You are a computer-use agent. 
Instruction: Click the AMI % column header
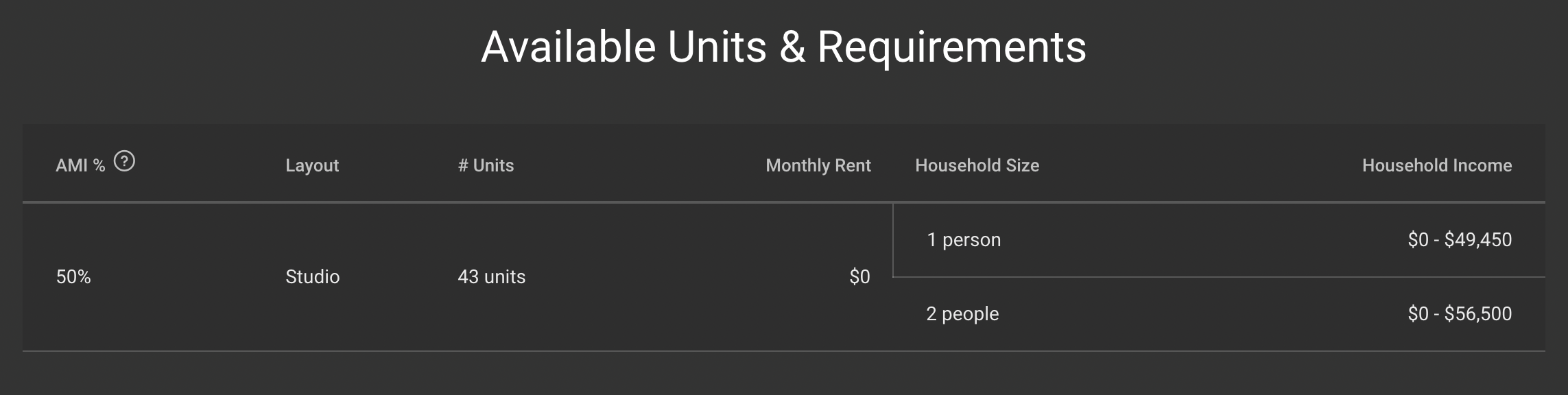pos(80,165)
